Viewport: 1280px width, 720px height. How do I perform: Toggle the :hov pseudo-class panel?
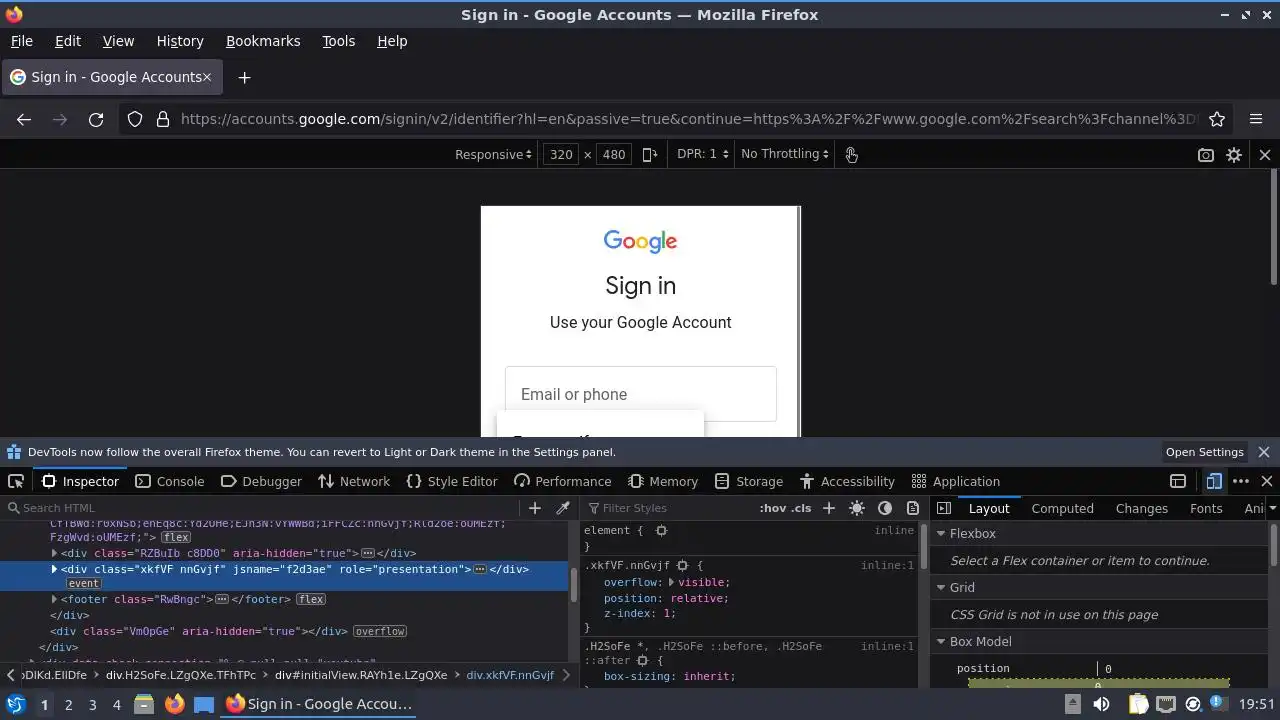tap(773, 508)
